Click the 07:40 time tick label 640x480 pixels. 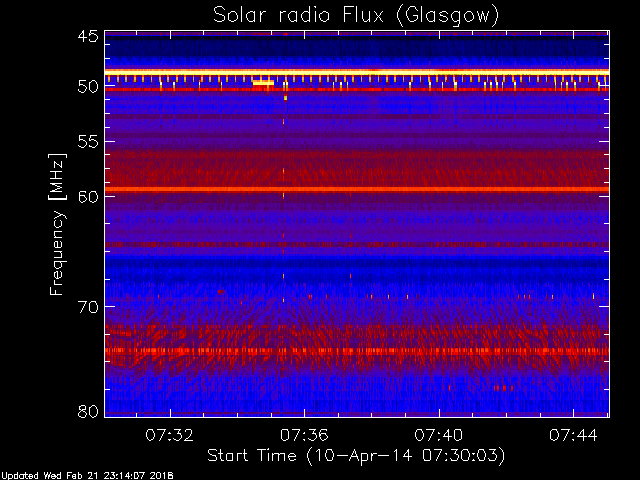tap(438, 435)
